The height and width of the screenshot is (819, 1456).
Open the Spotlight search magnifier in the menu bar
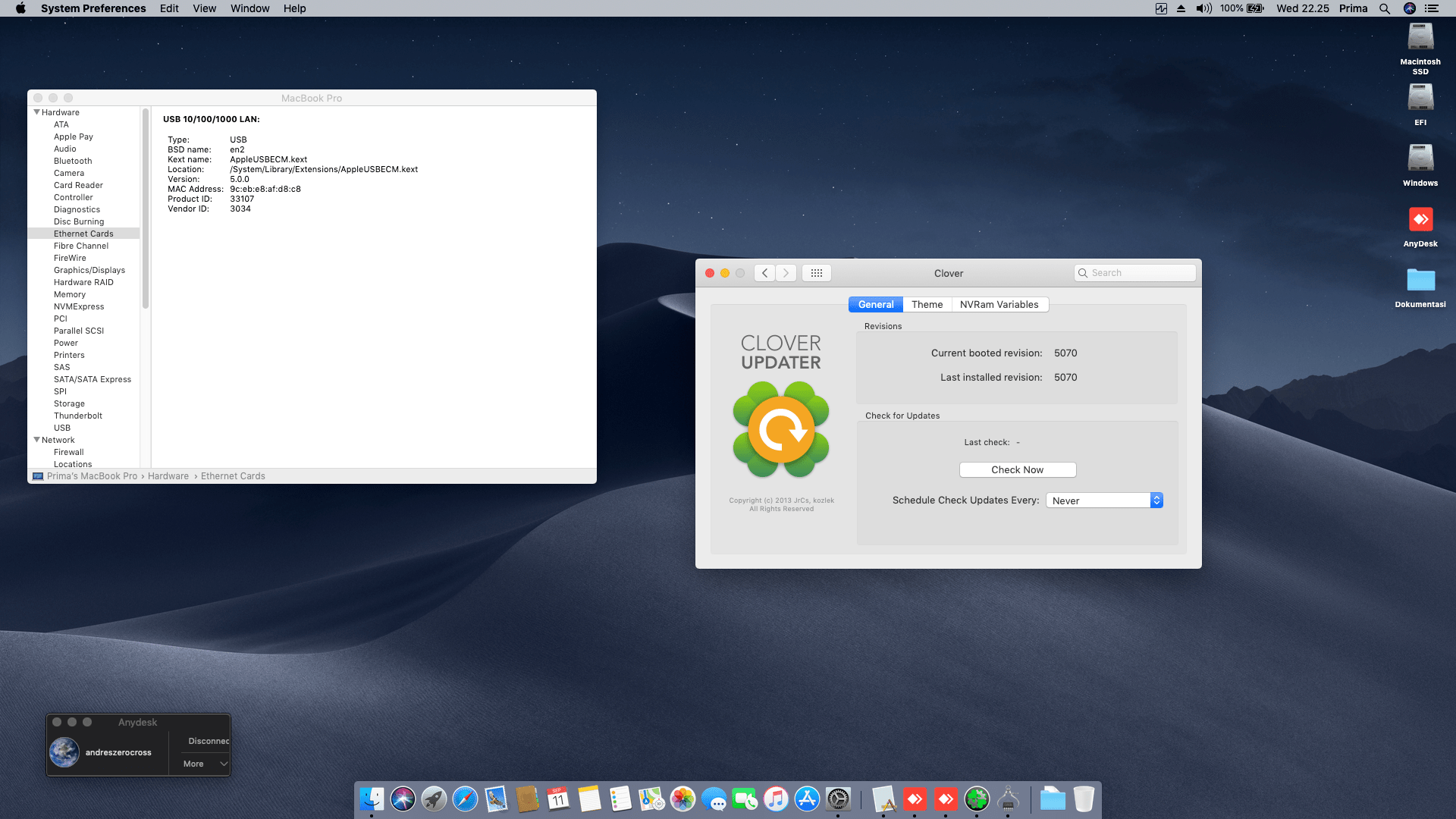(1385, 8)
